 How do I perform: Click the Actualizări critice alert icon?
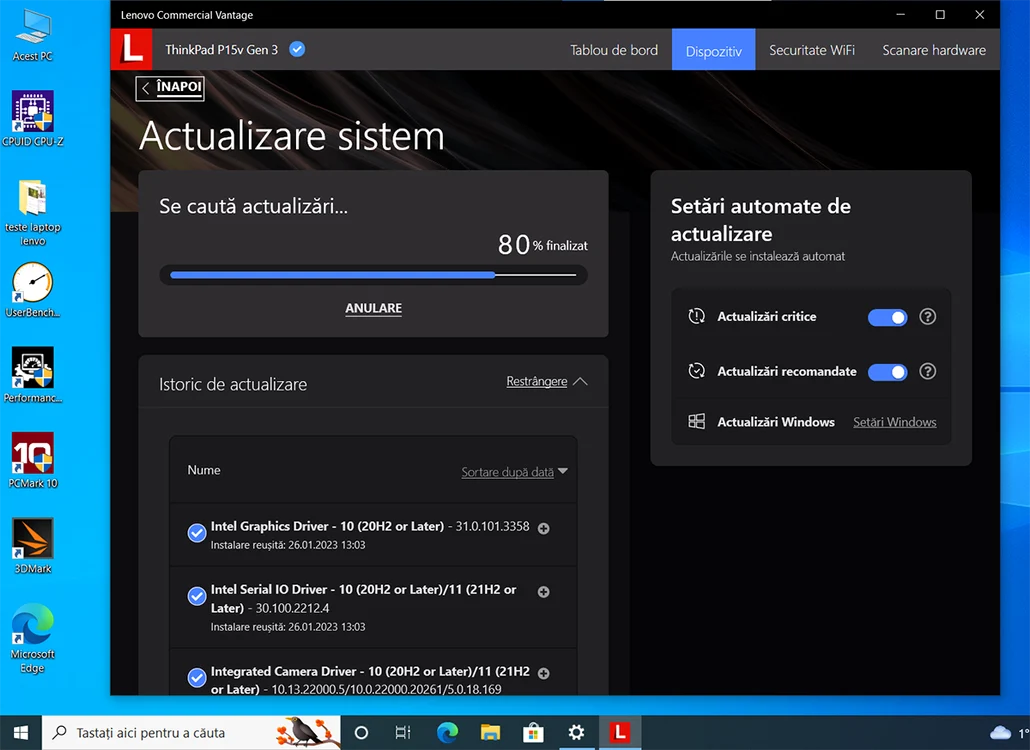pyautogui.click(x=696, y=317)
